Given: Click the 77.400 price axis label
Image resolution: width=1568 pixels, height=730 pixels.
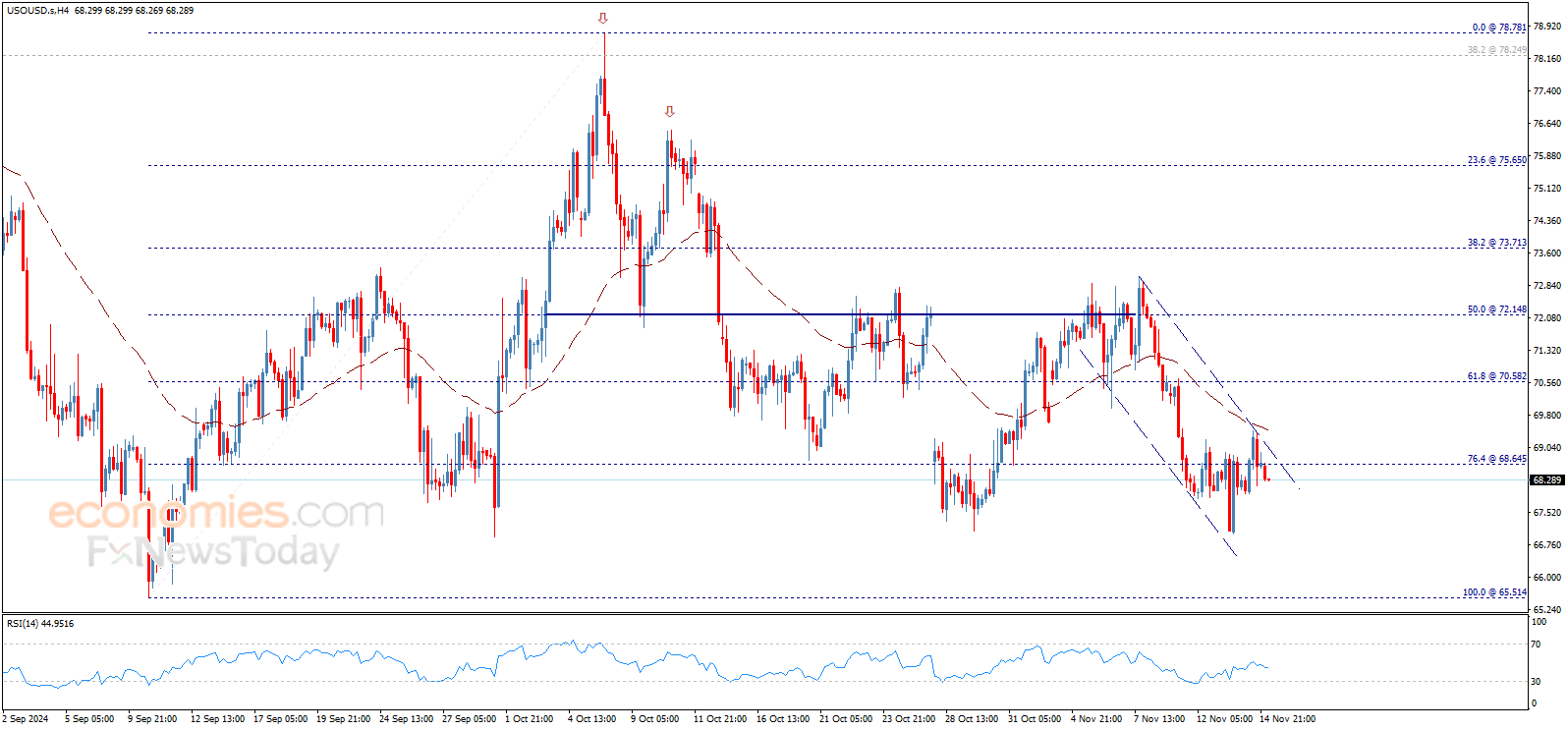Looking at the screenshot, I should (x=1547, y=91).
